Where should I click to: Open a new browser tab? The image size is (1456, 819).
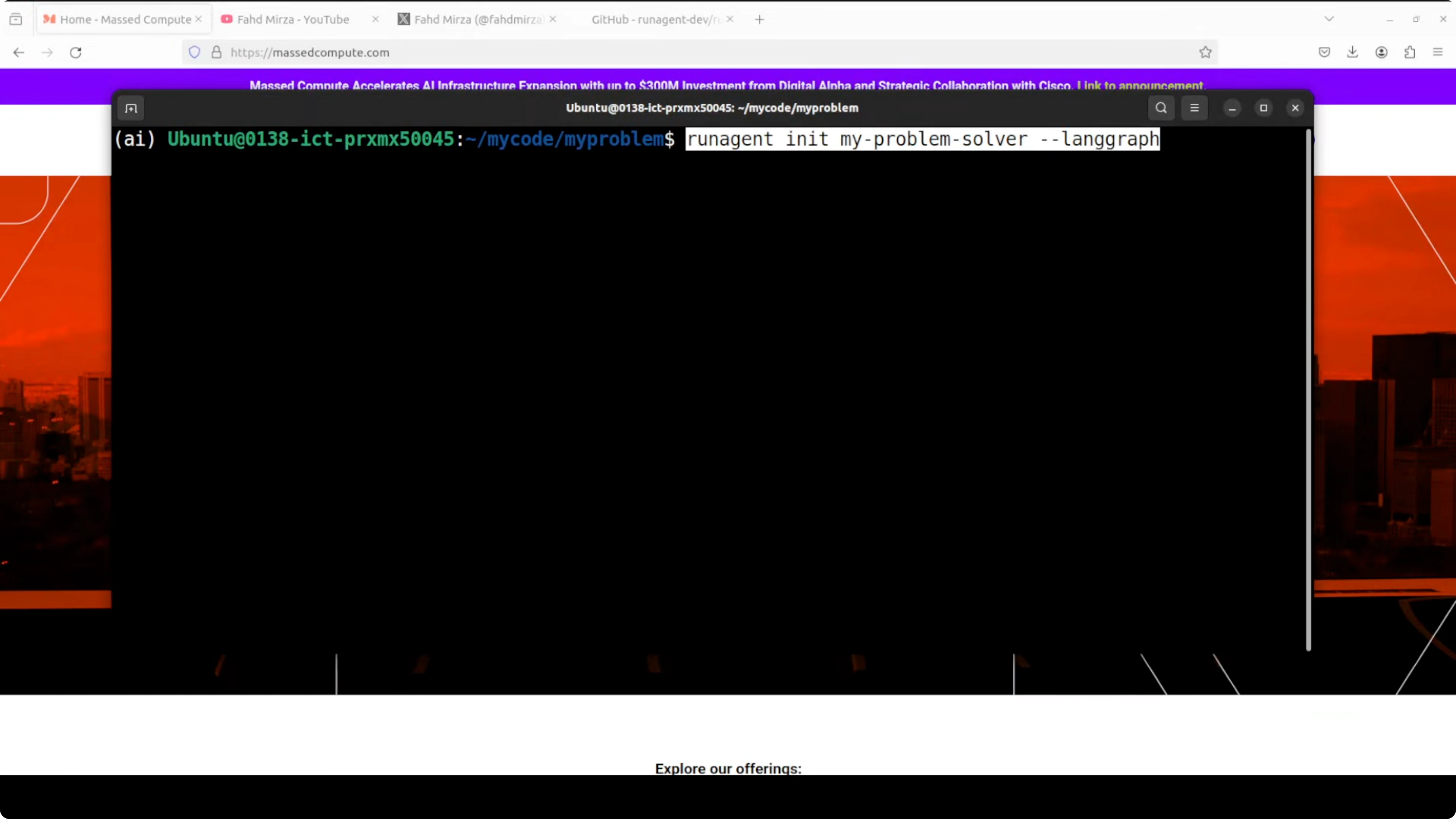[759, 19]
